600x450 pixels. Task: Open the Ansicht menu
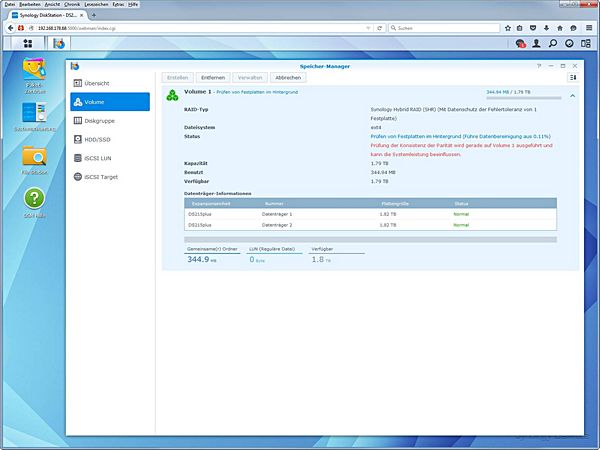point(52,4)
